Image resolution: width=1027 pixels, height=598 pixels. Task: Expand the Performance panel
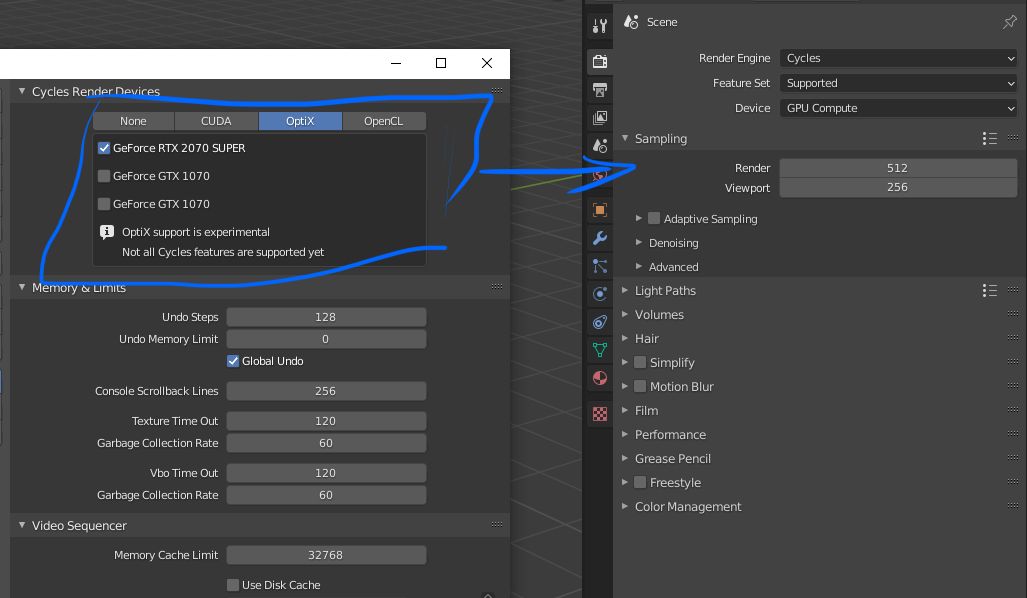(x=625, y=434)
